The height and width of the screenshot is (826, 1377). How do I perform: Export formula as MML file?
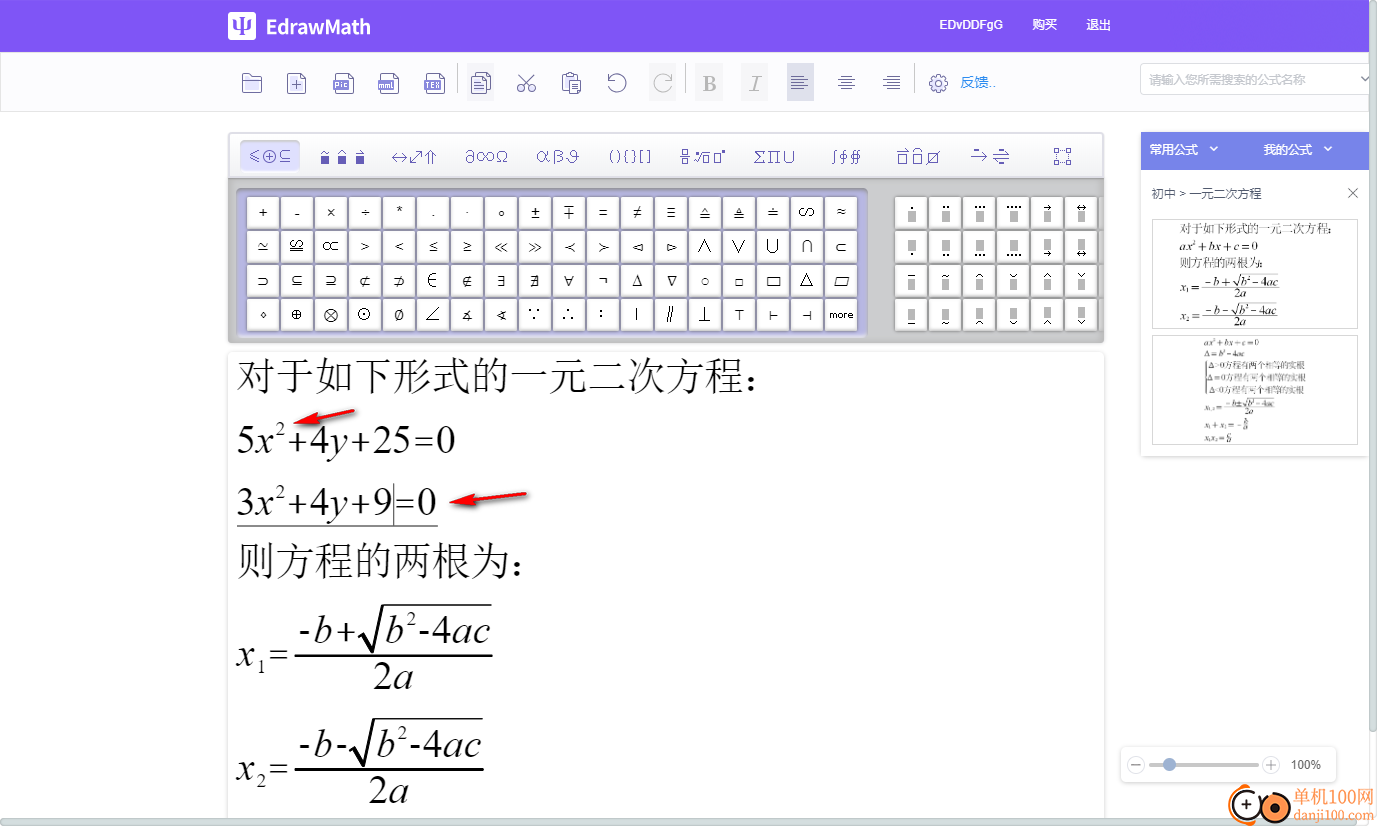click(x=388, y=83)
